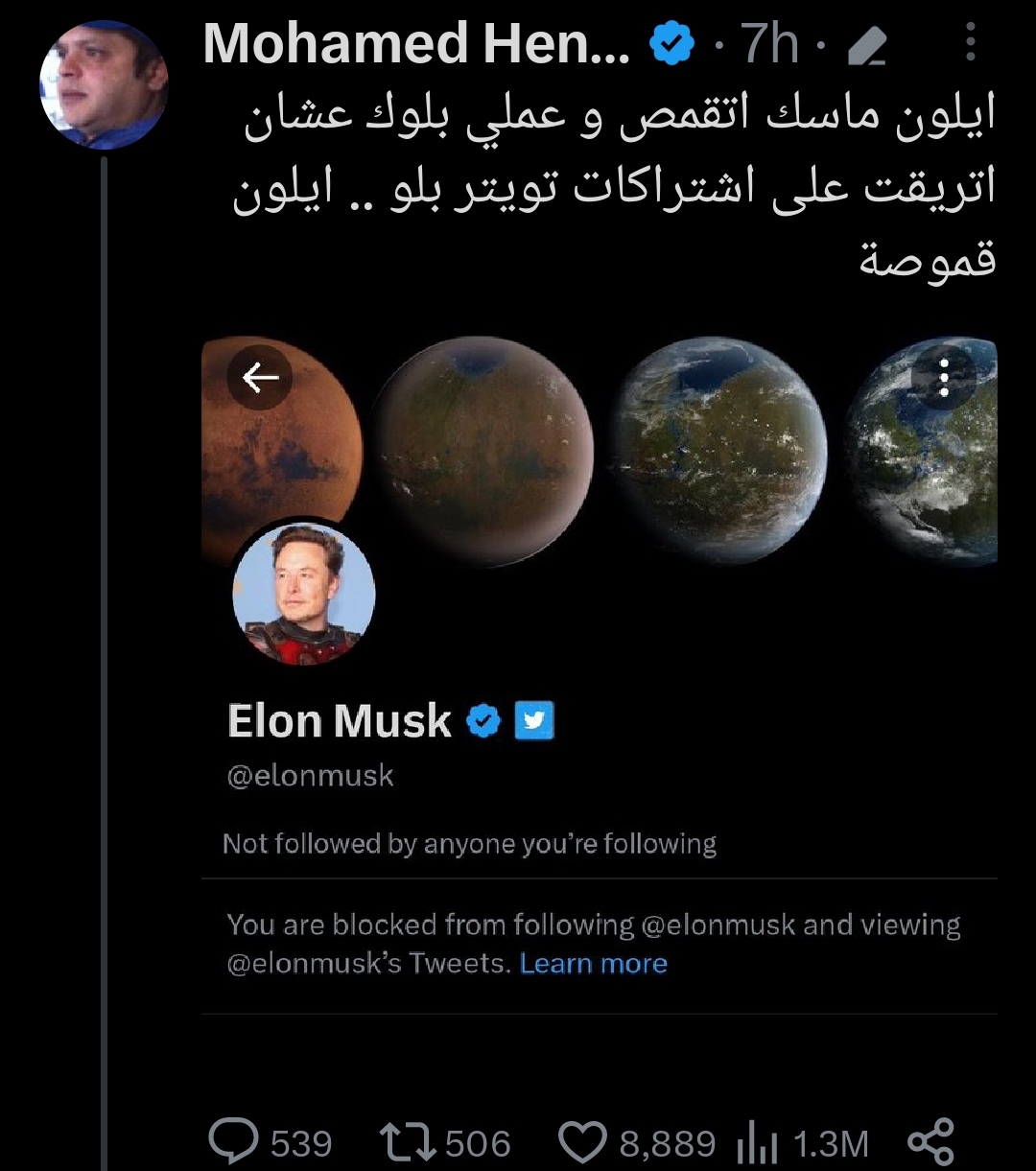1036x1171 pixels.
Task: Click the square Twitter bird badge
Action: point(534,721)
